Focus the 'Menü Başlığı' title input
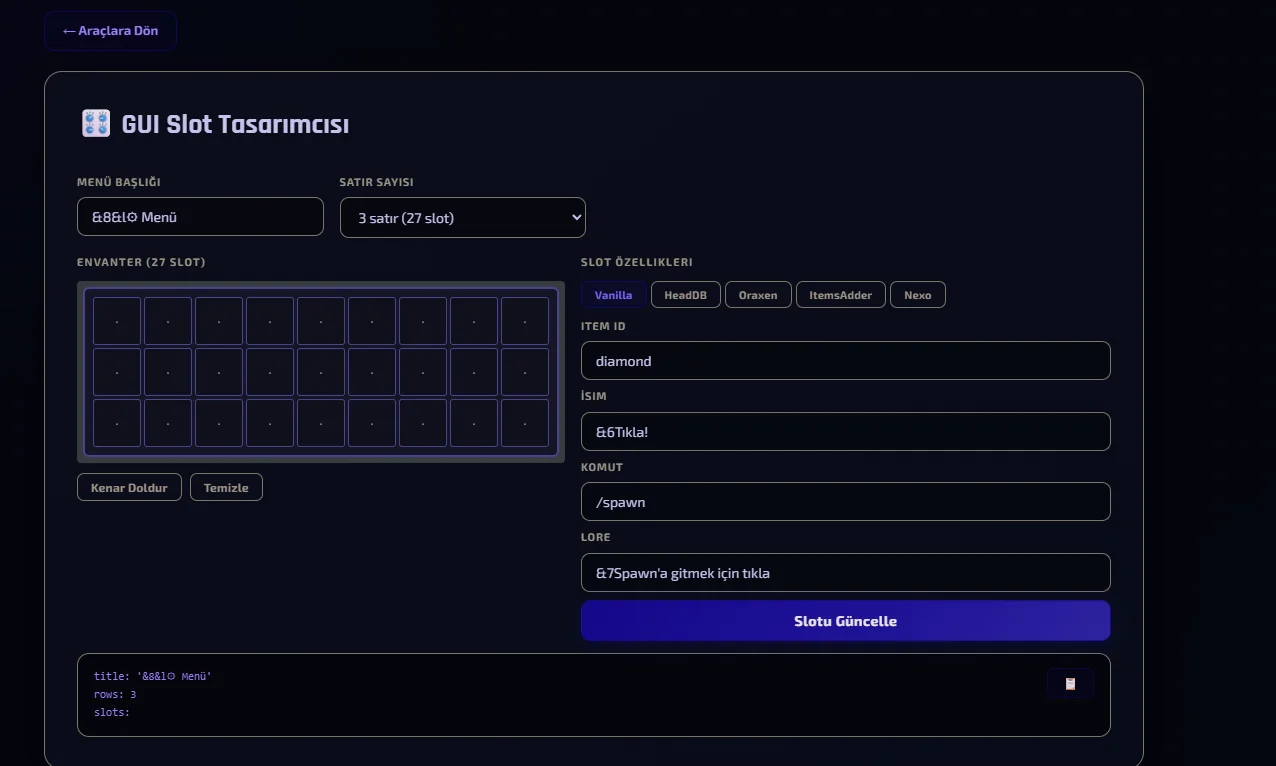 pos(200,217)
